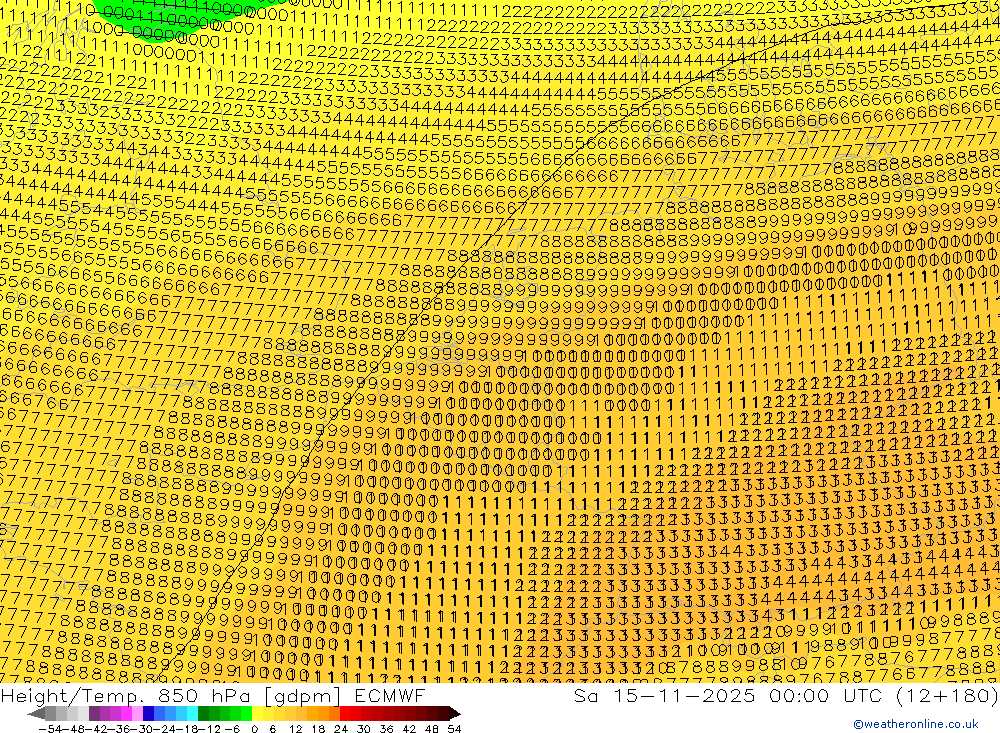Click the left gray arrow end of color scale

coord(36,714)
